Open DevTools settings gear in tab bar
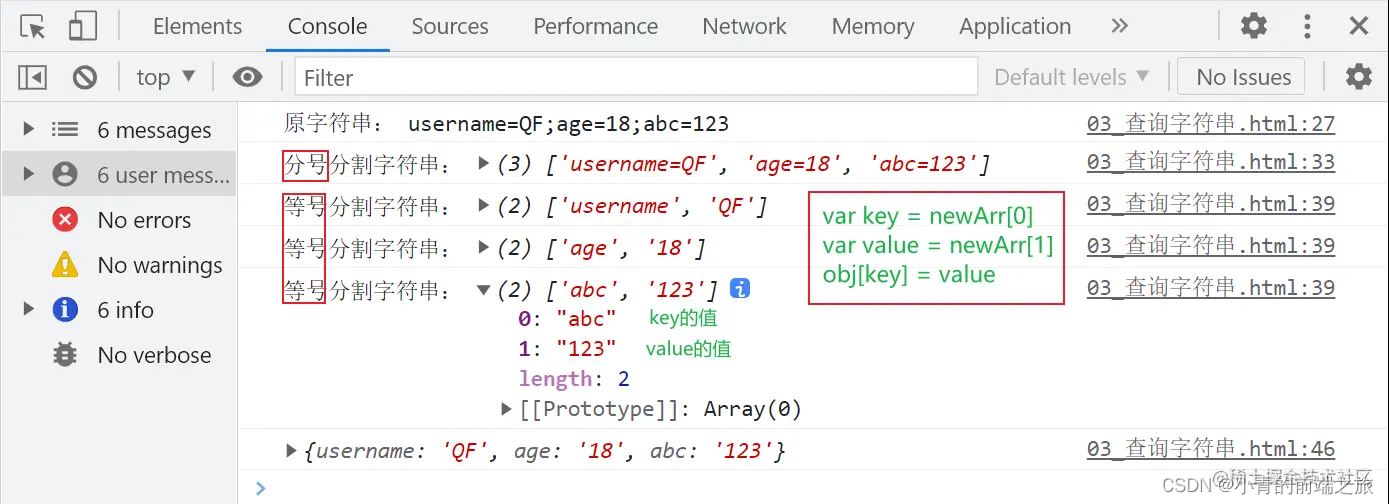 [1253, 26]
